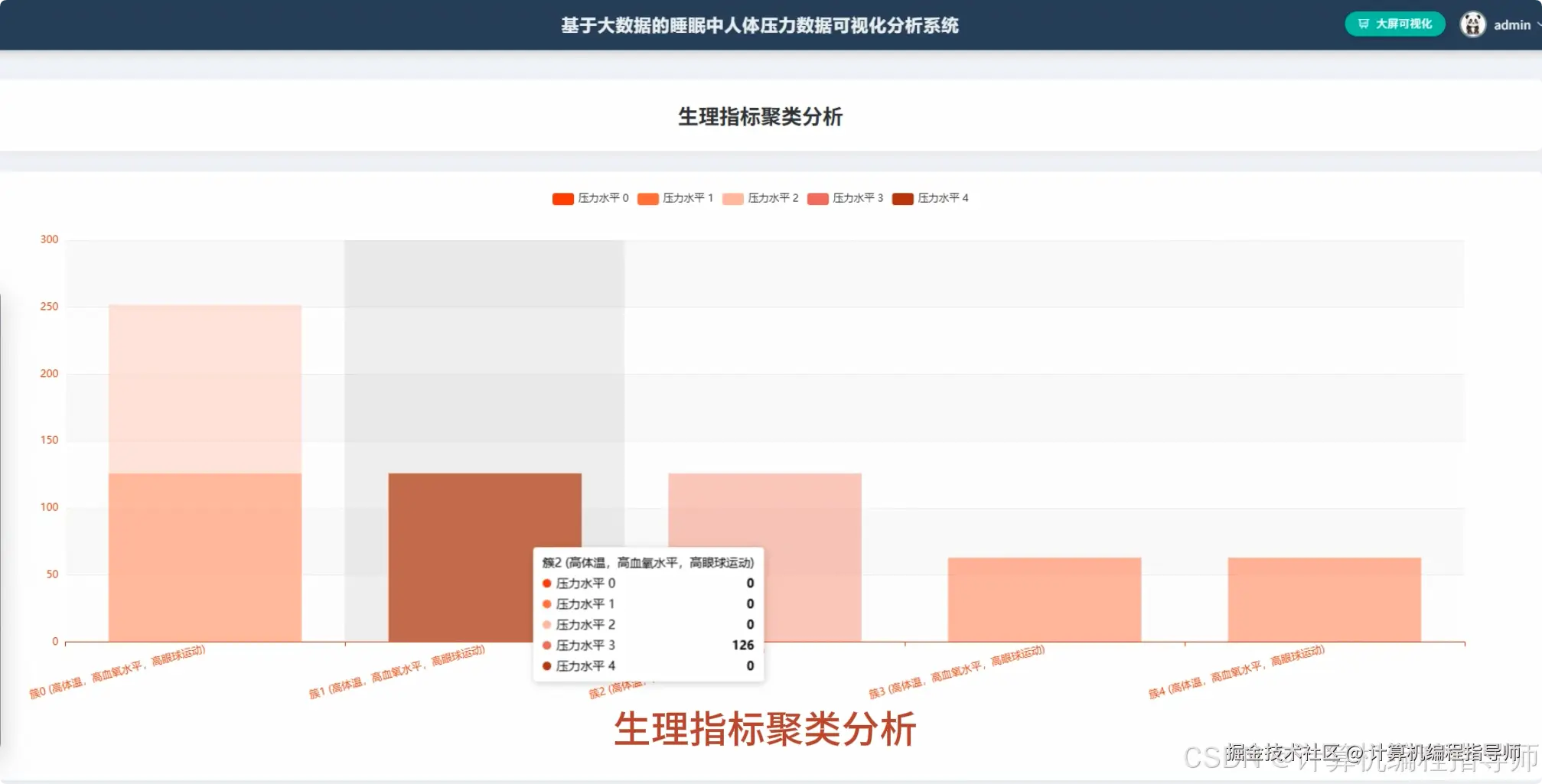Image resolution: width=1542 pixels, height=784 pixels.
Task: Click the admin avatar picture
Action: [1472, 24]
